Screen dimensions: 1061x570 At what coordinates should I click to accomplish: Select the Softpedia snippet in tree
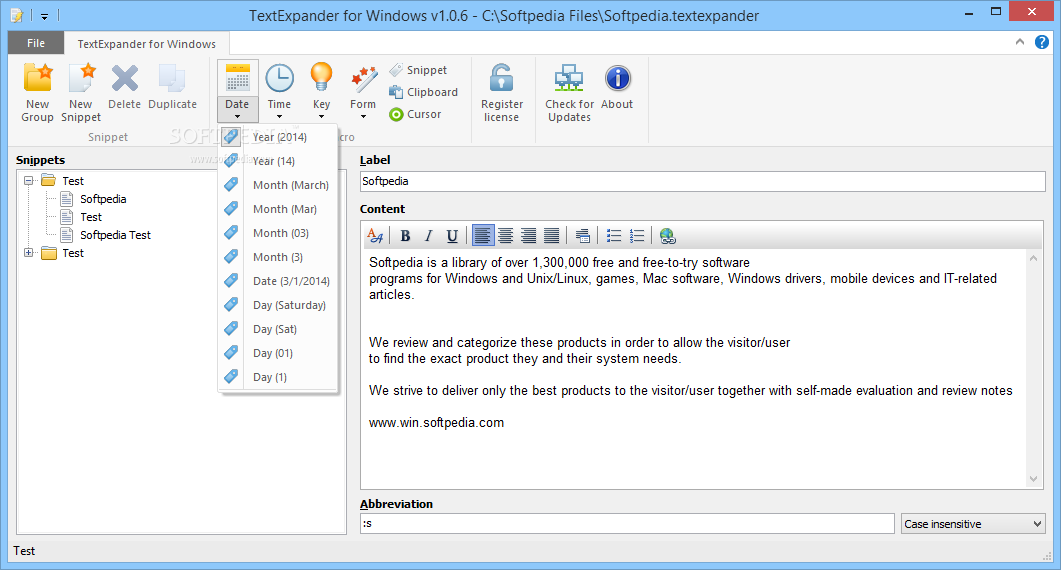coord(93,199)
